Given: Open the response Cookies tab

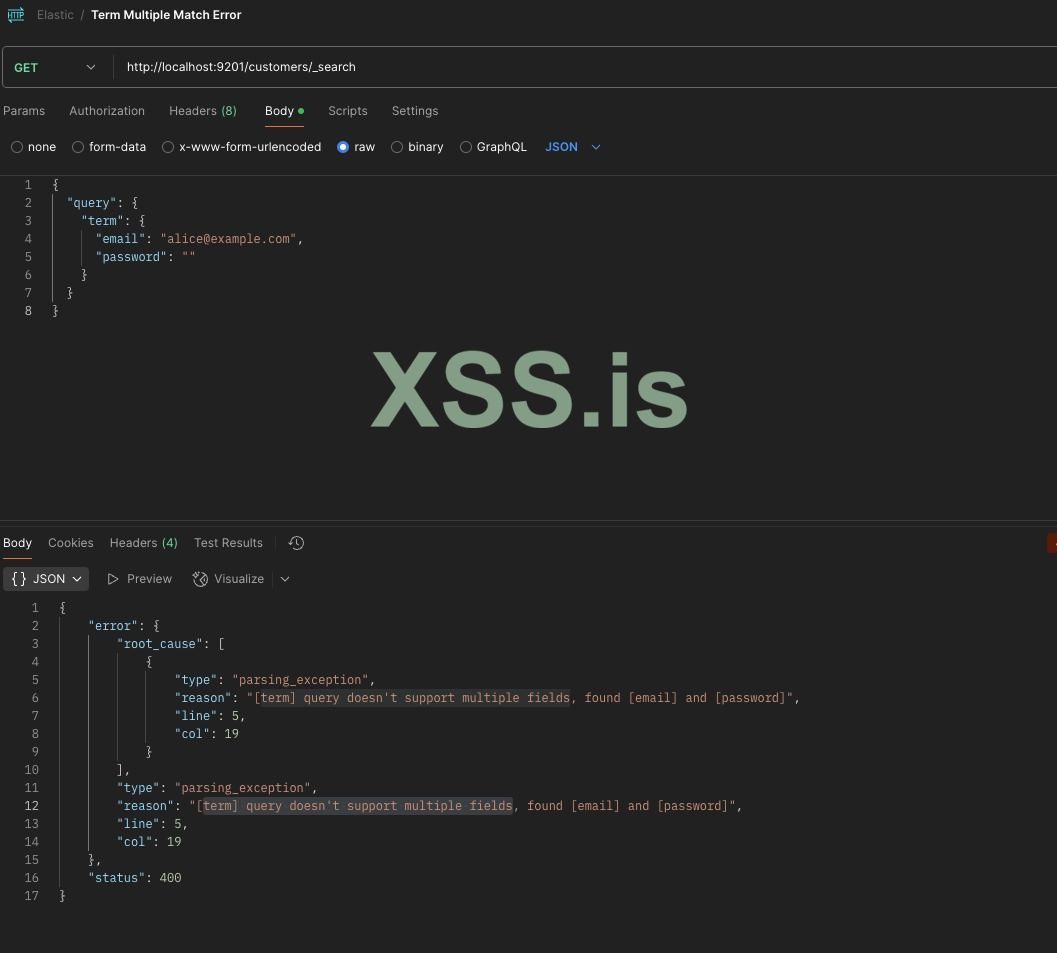Looking at the screenshot, I should [71, 543].
